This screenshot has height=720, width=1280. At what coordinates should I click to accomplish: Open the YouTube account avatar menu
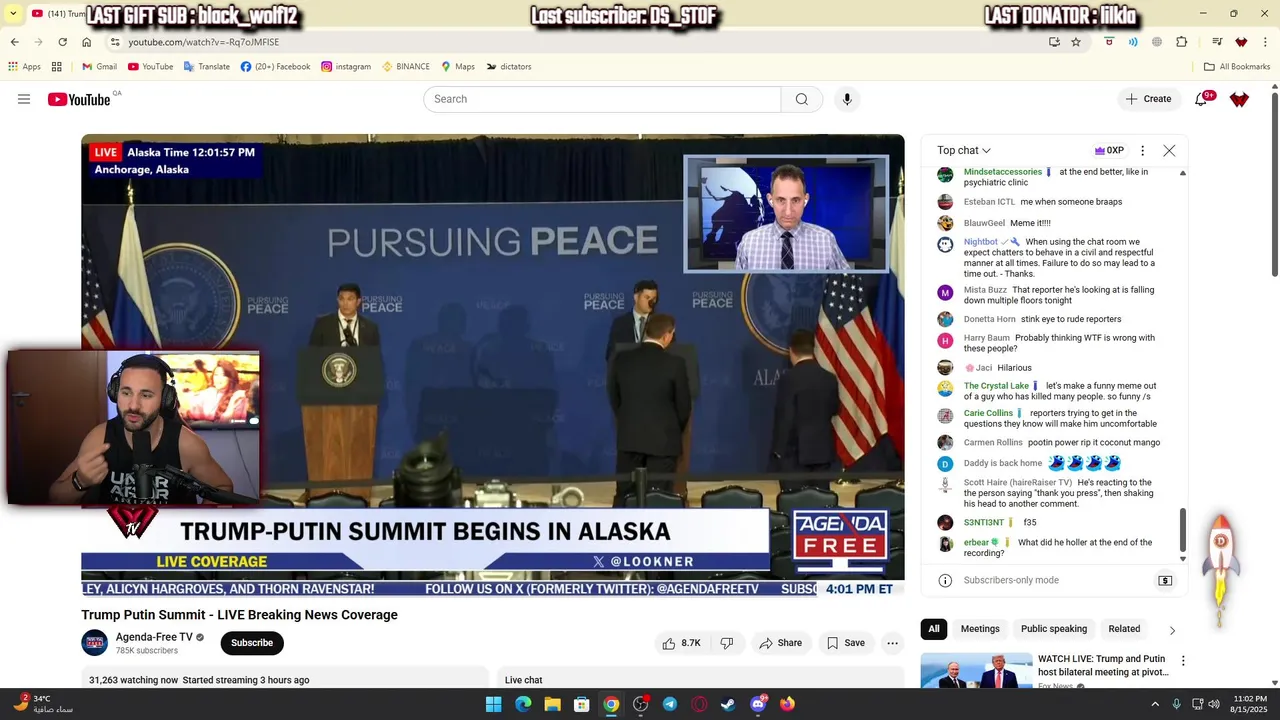pos(1240,99)
